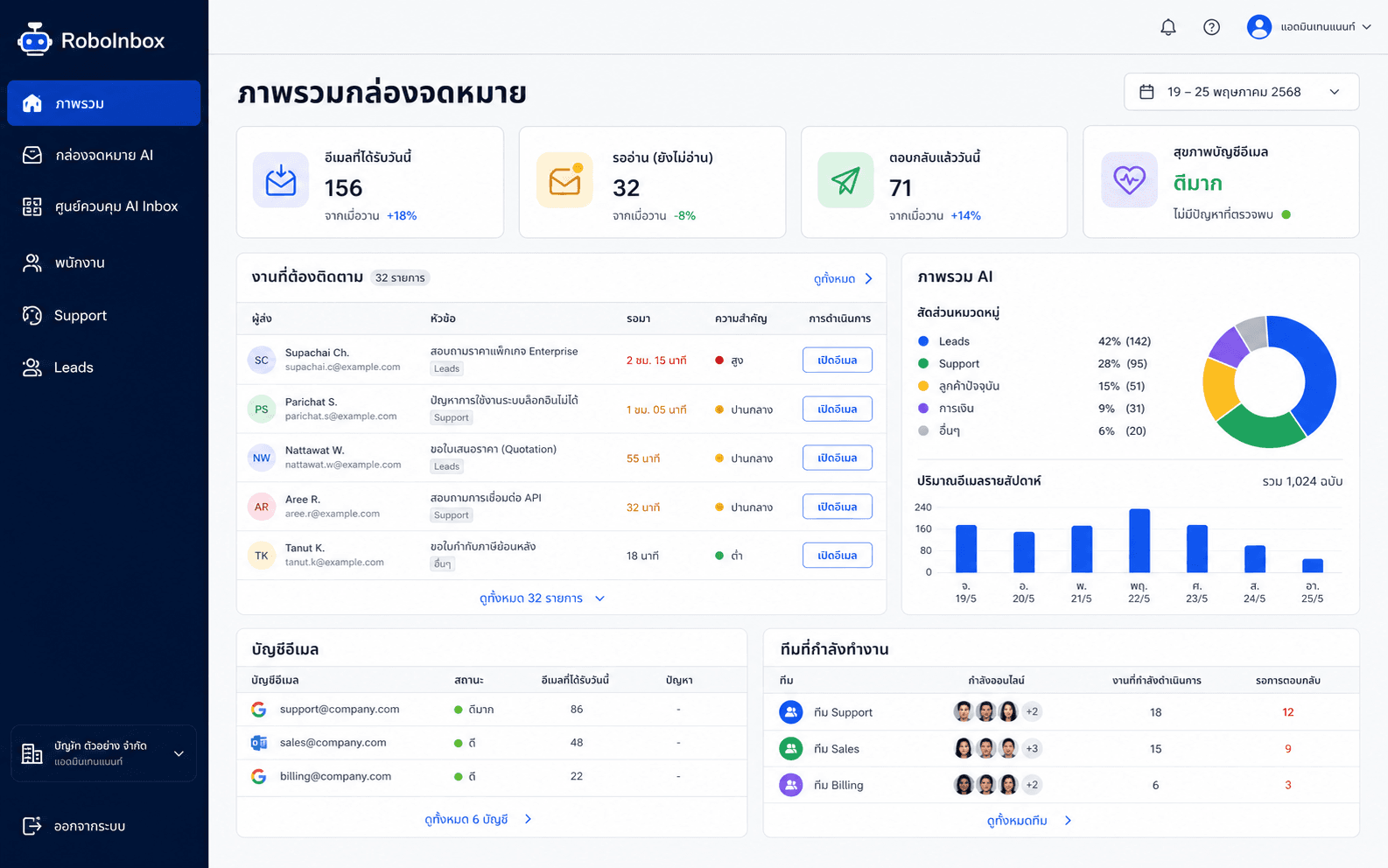Click เปิดอีเมล for Parichat S.
Viewport: 1388px width, 868px height.
click(x=838, y=409)
